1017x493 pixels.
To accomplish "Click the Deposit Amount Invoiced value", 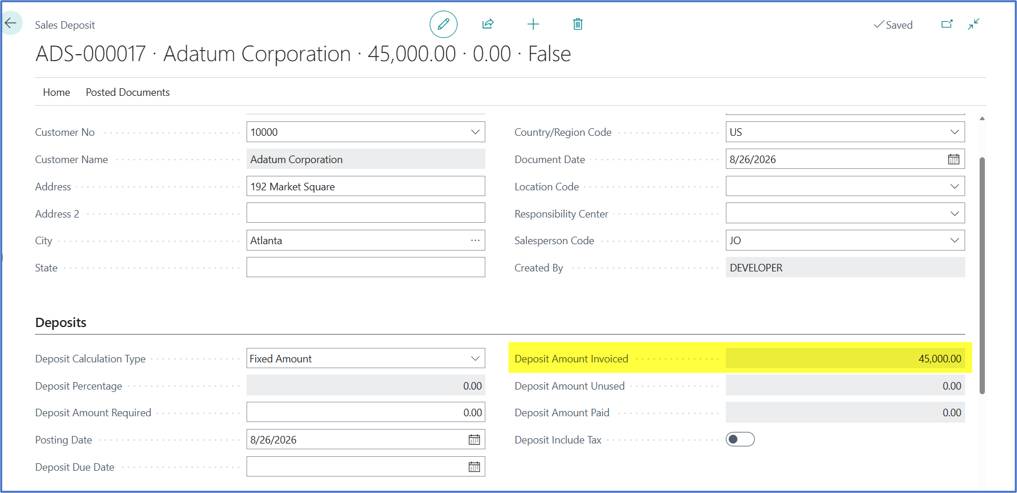I will pos(845,359).
